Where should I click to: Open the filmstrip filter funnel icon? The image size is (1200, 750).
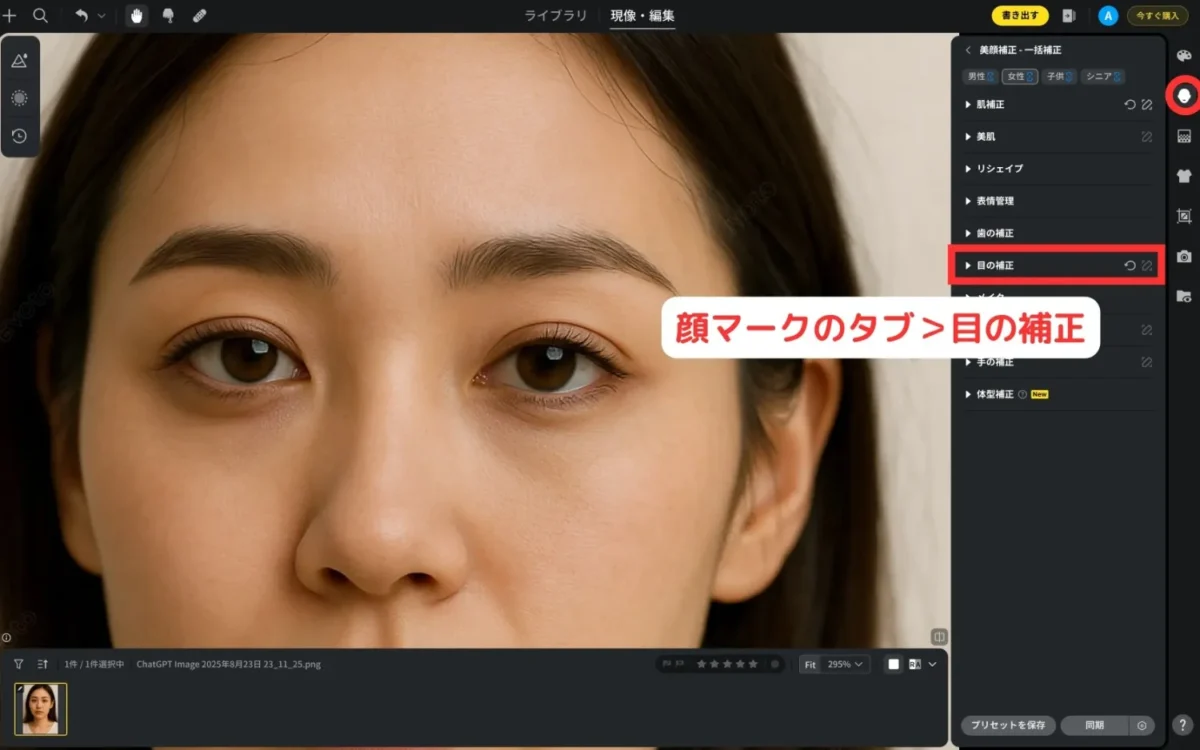point(18,664)
